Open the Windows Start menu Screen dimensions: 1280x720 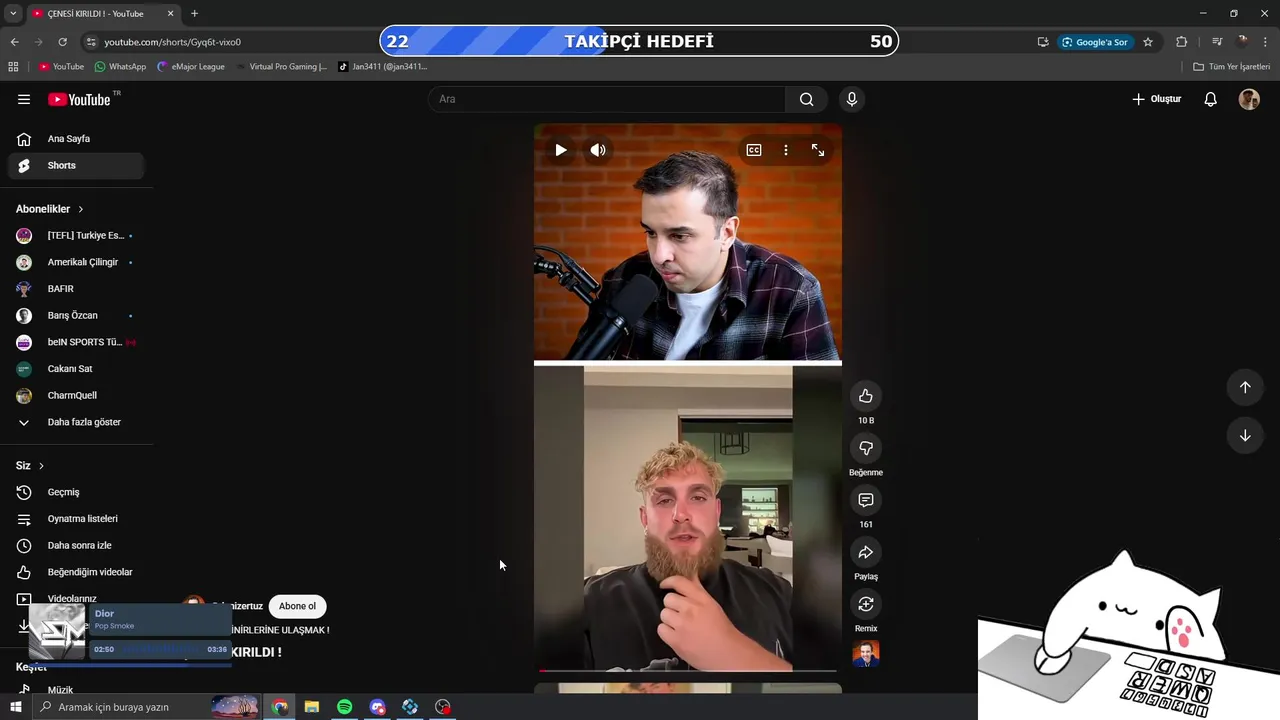pos(15,707)
